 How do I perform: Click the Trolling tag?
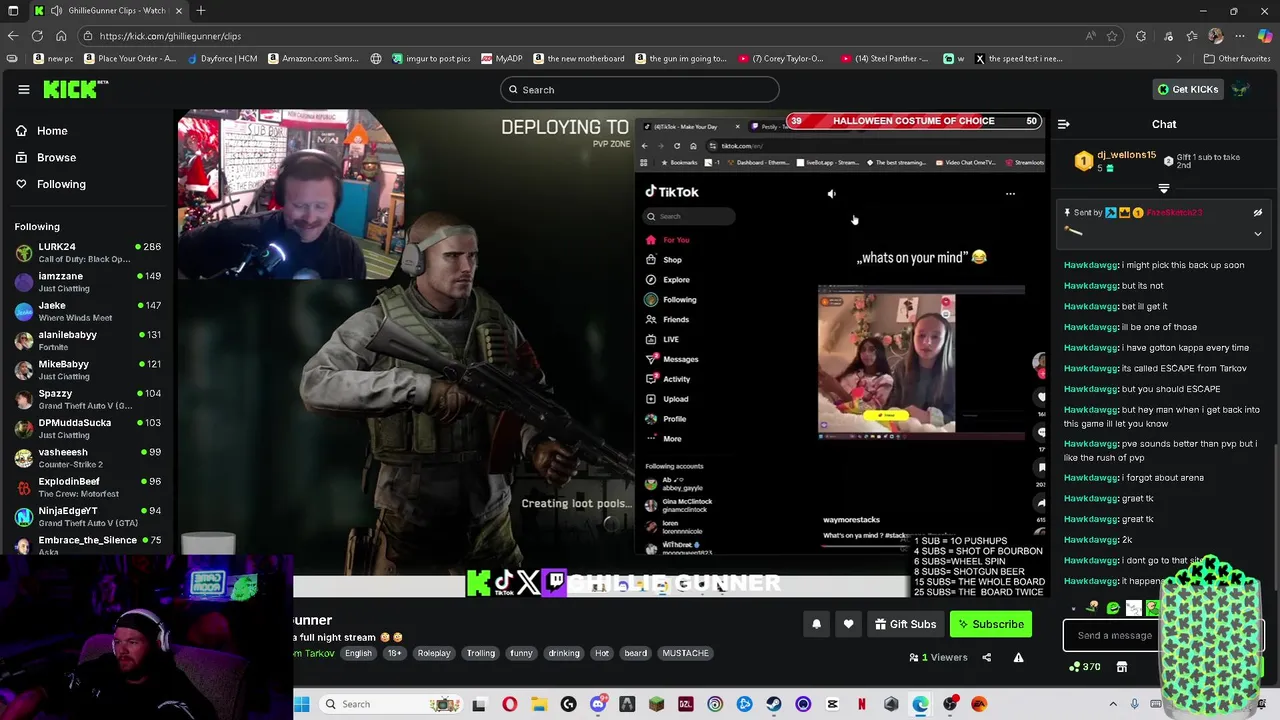[x=481, y=653]
